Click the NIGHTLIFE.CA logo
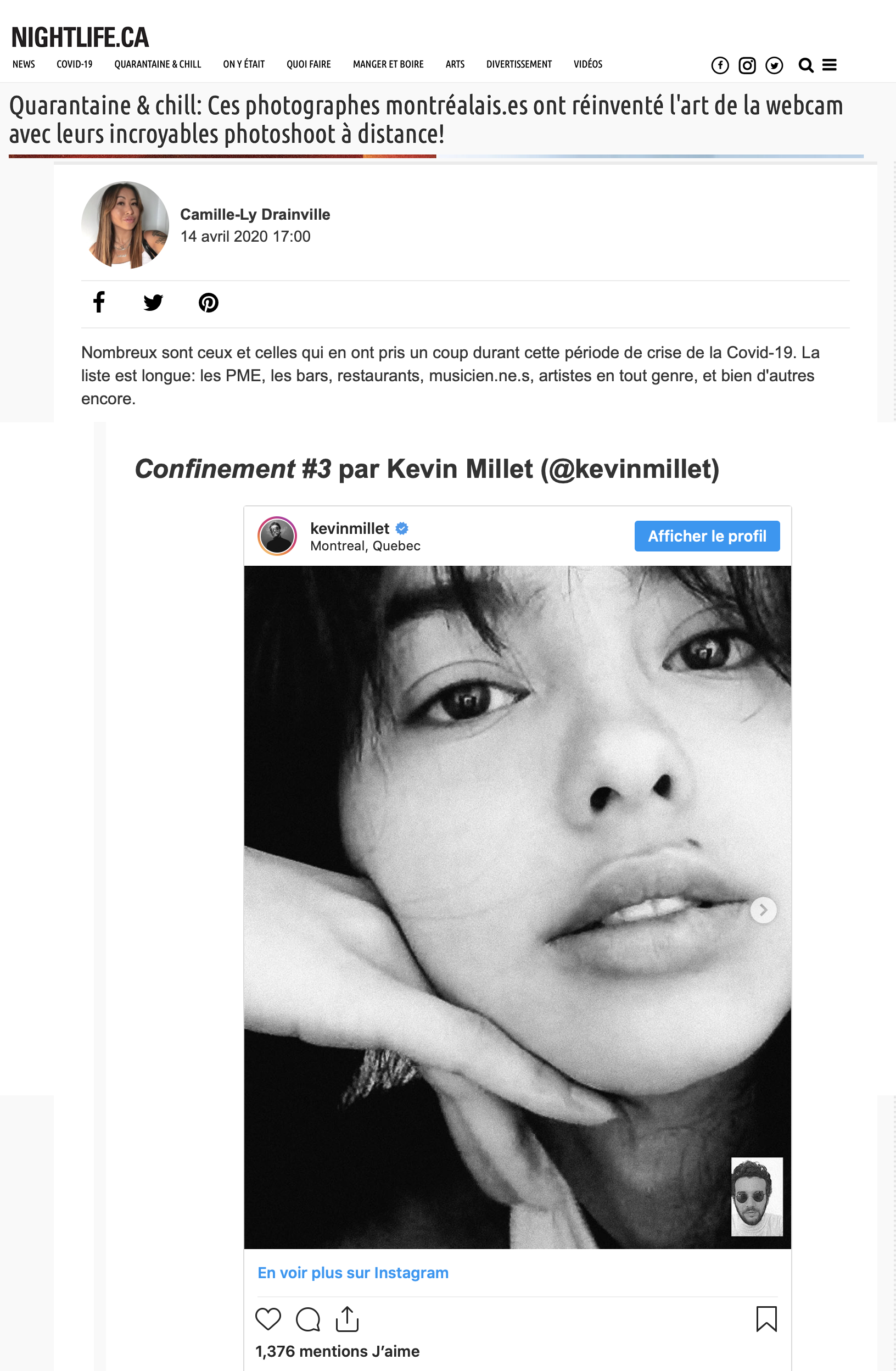This screenshot has width=896, height=1371. (x=80, y=37)
